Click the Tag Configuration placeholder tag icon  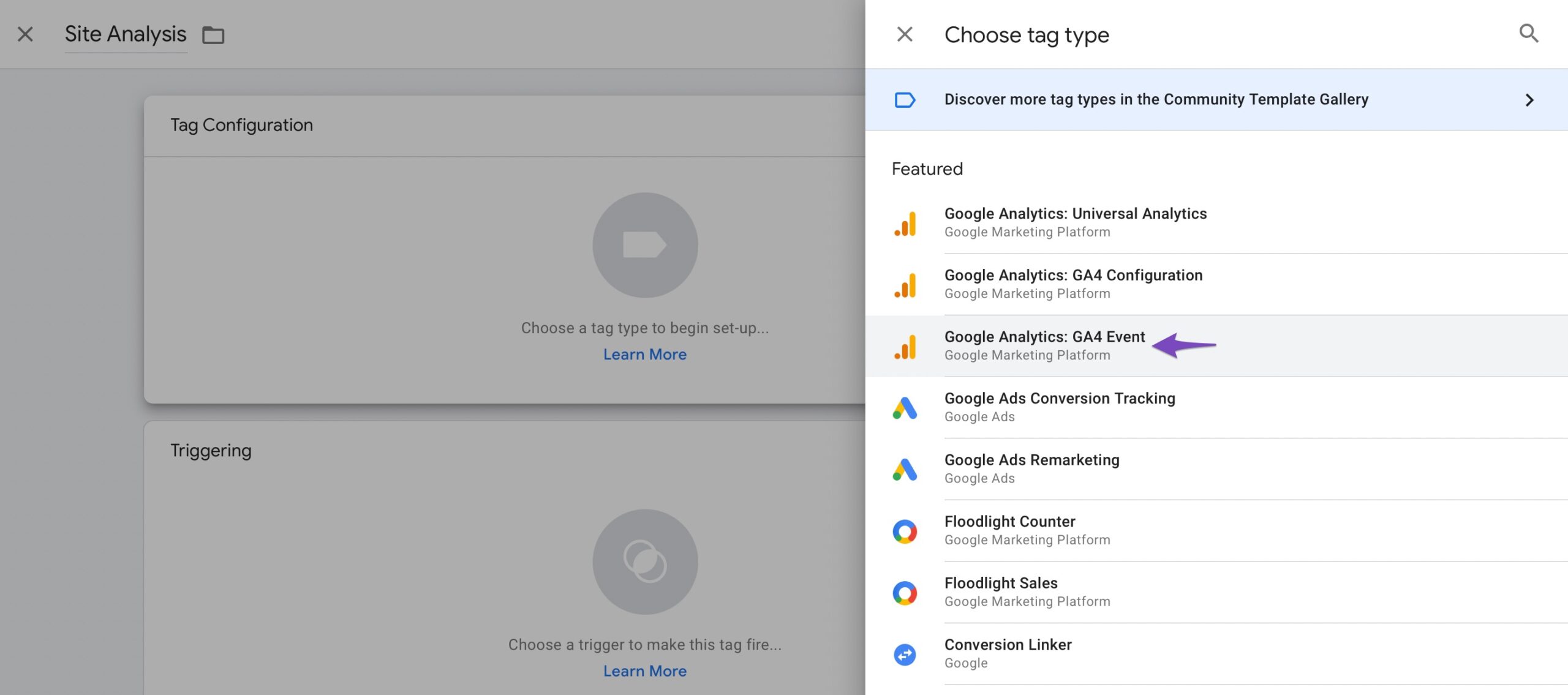(x=645, y=245)
